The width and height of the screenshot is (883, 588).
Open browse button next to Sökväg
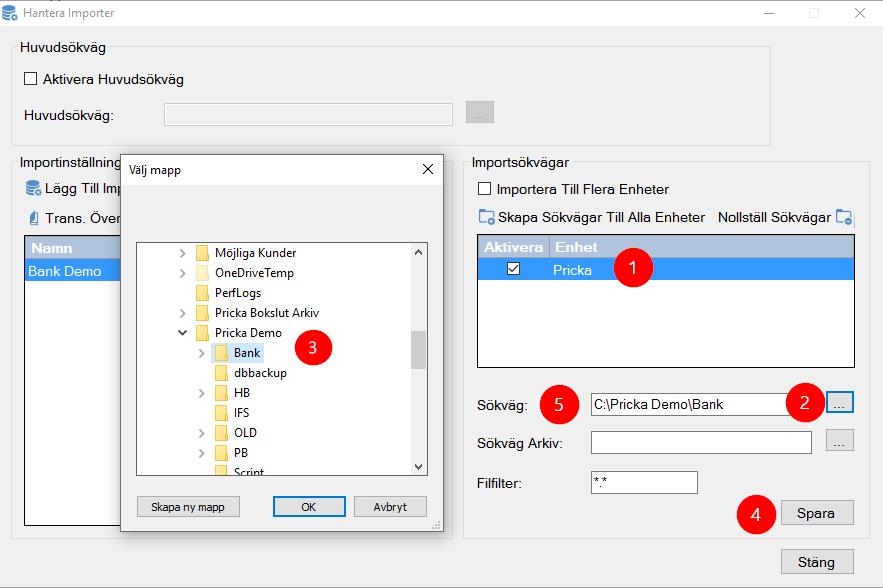coord(840,403)
